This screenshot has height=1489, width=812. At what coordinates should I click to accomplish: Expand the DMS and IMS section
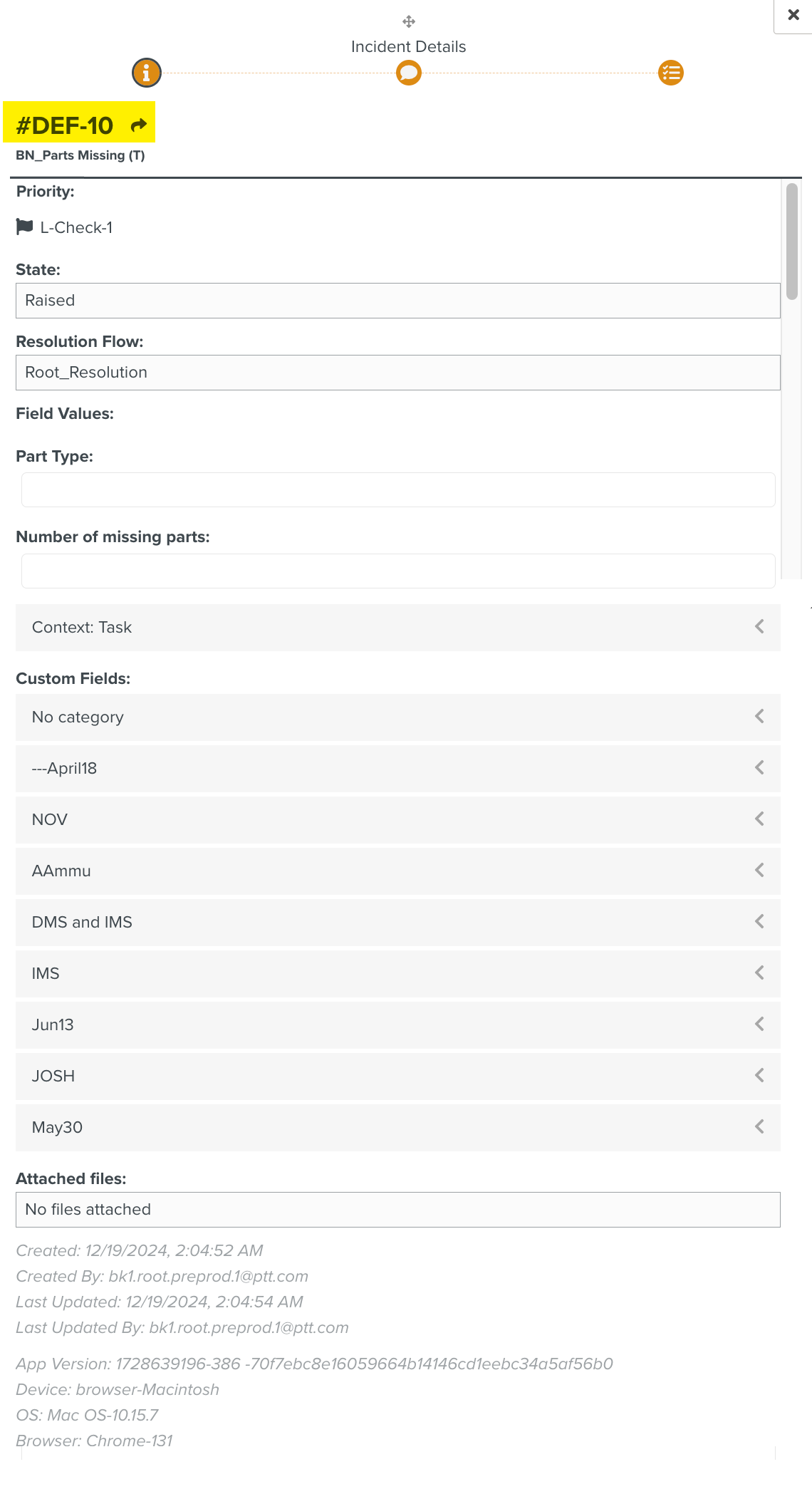(x=397, y=923)
